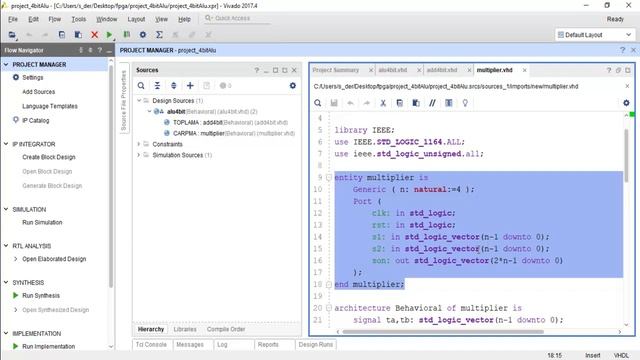The height and width of the screenshot is (360, 640).
Task: Save file icon in editor toolbar
Action: click(334, 103)
